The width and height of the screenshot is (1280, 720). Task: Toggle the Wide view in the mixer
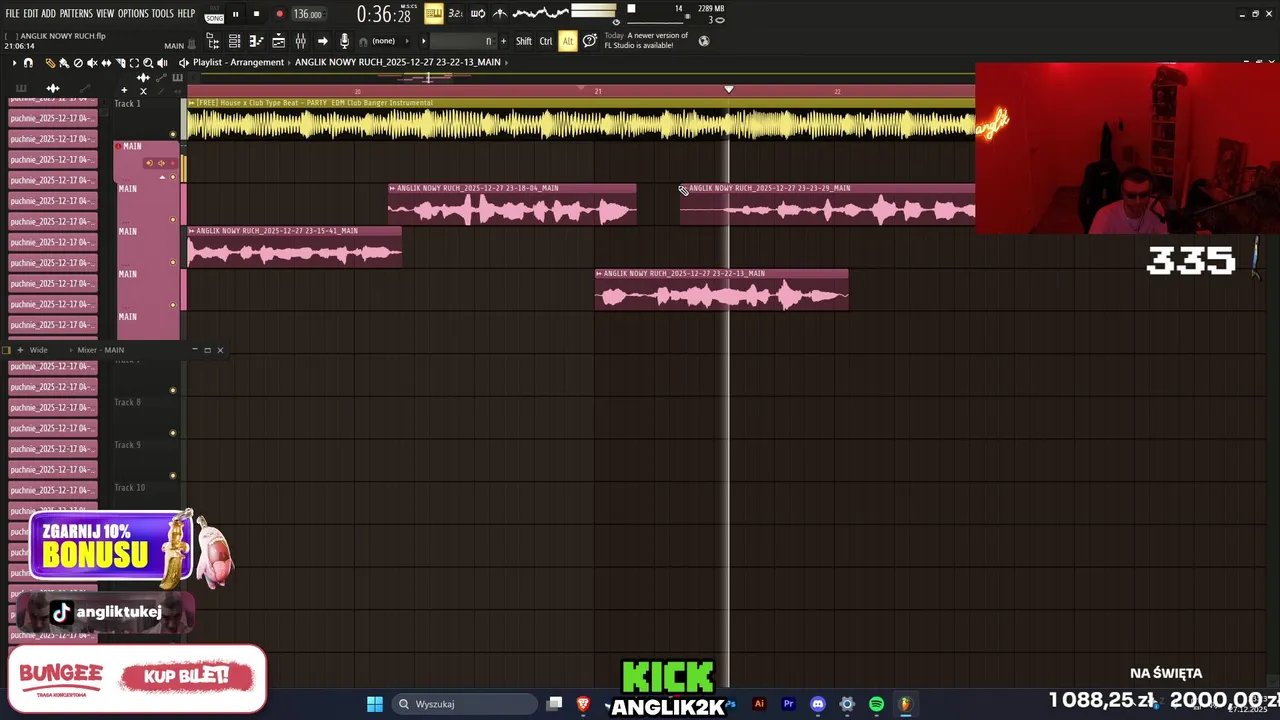click(38, 350)
